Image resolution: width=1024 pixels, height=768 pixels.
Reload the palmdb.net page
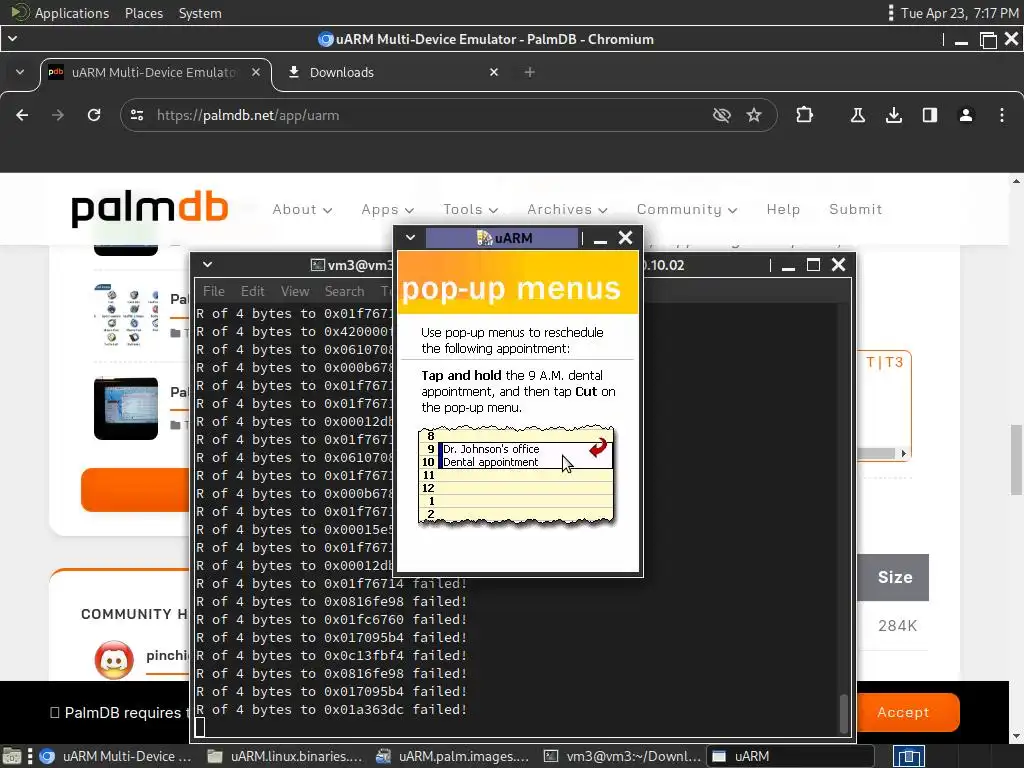(x=94, y=115)
